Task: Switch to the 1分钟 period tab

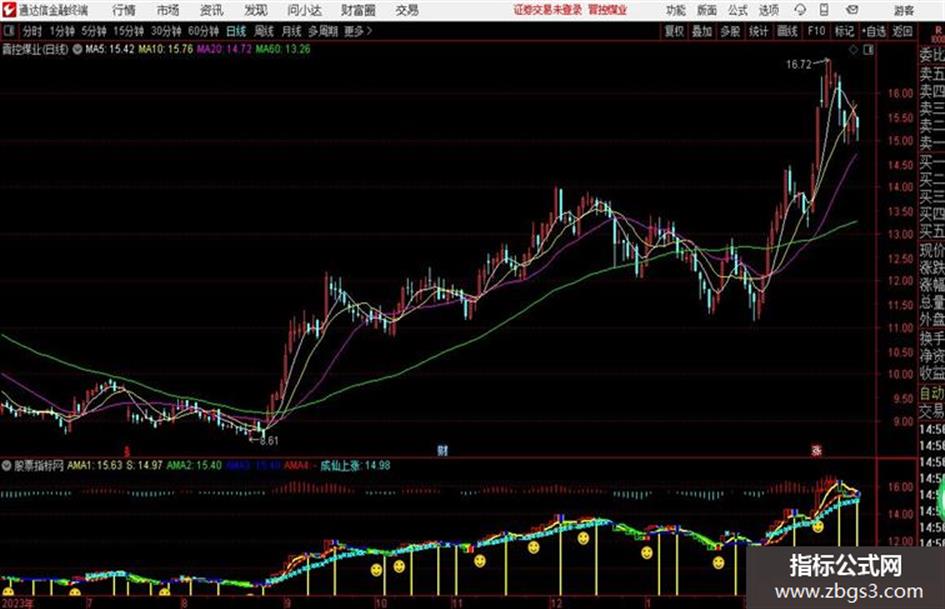Action: tap(62, 31)
